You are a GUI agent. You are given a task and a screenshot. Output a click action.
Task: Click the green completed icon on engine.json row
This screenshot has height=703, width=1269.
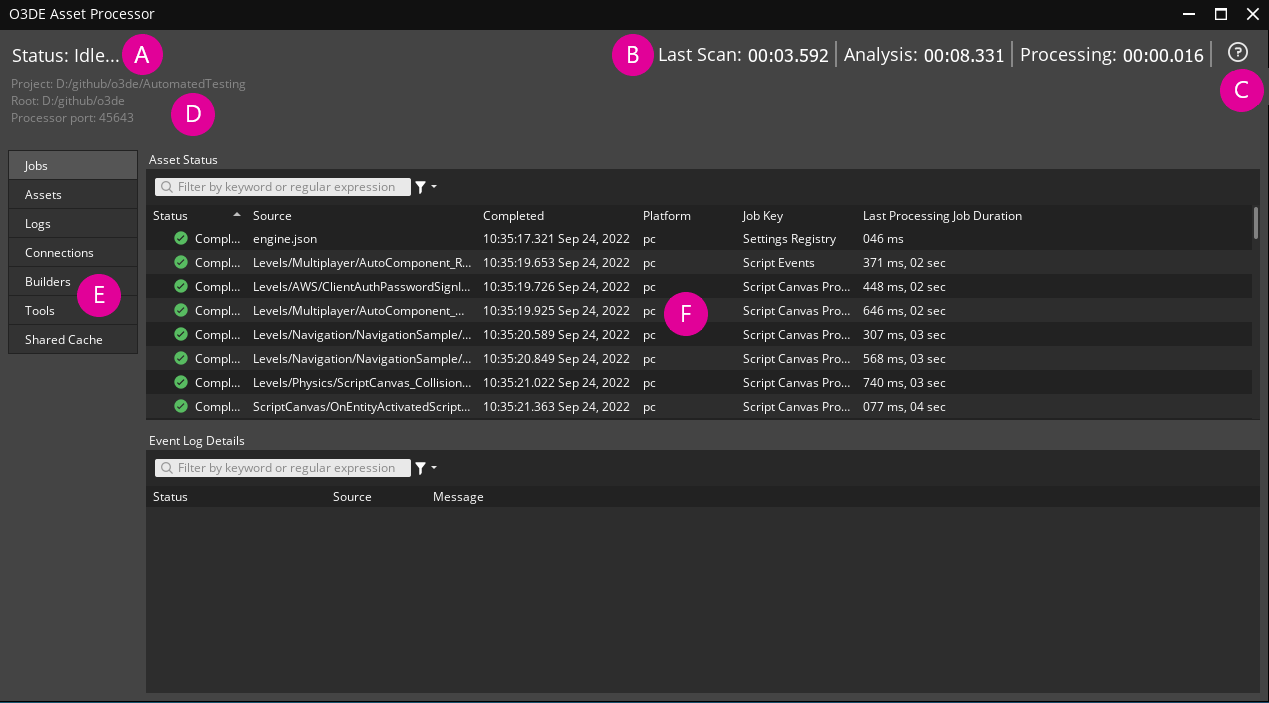coord(180,238)
